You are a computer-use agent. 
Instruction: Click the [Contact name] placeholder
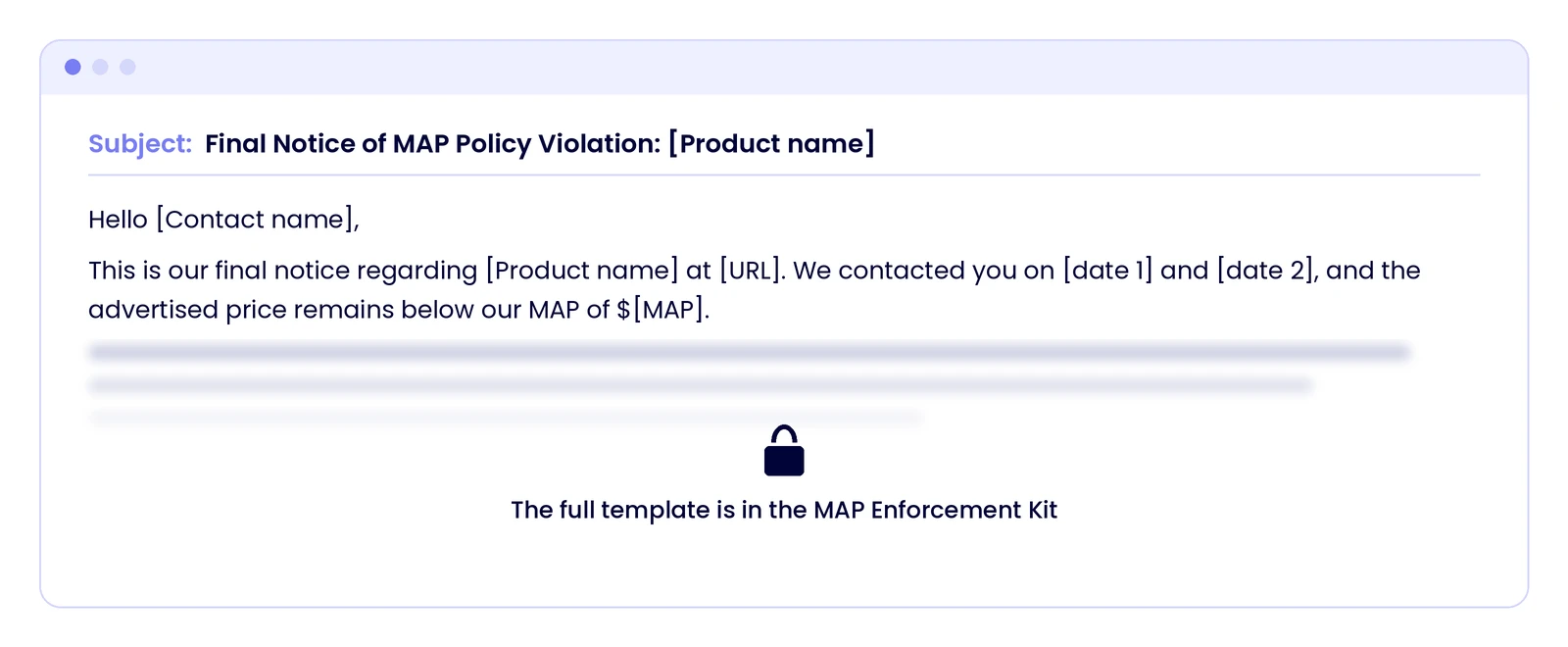[x=255, y=220]
